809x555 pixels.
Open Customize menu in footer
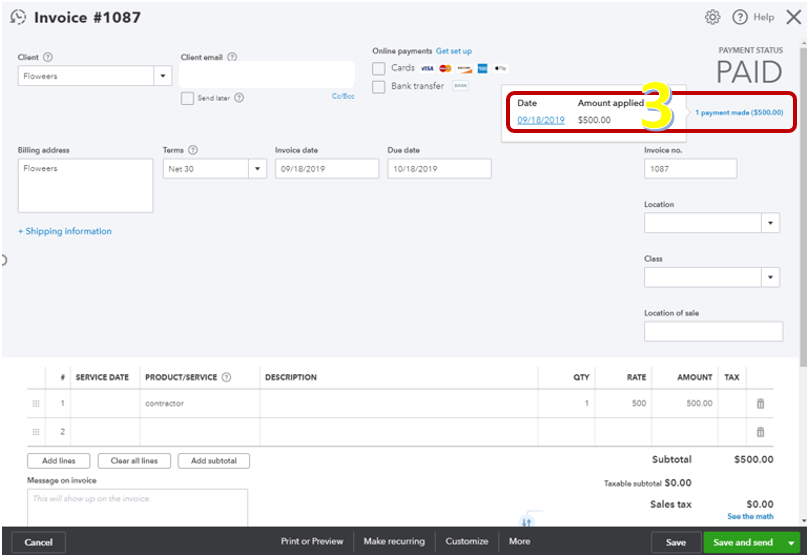(x=467, y=541)
